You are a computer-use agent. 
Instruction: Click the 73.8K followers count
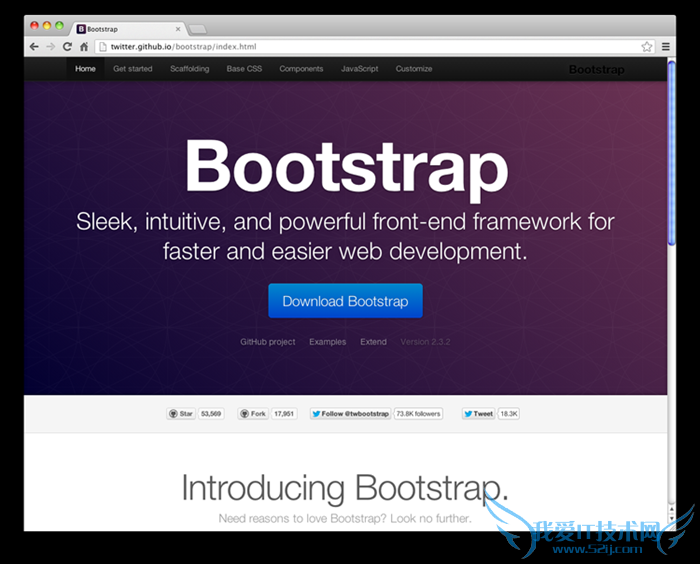tap(418, 414)
